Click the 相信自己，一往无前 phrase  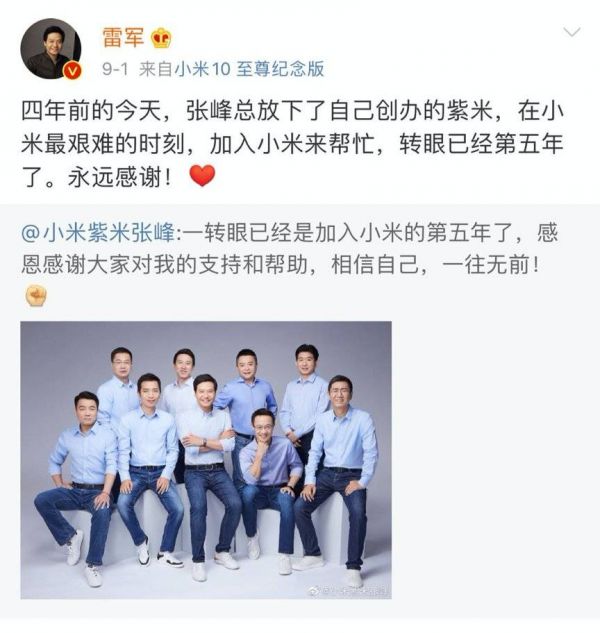pyautogui.click(x=434, y=266)
